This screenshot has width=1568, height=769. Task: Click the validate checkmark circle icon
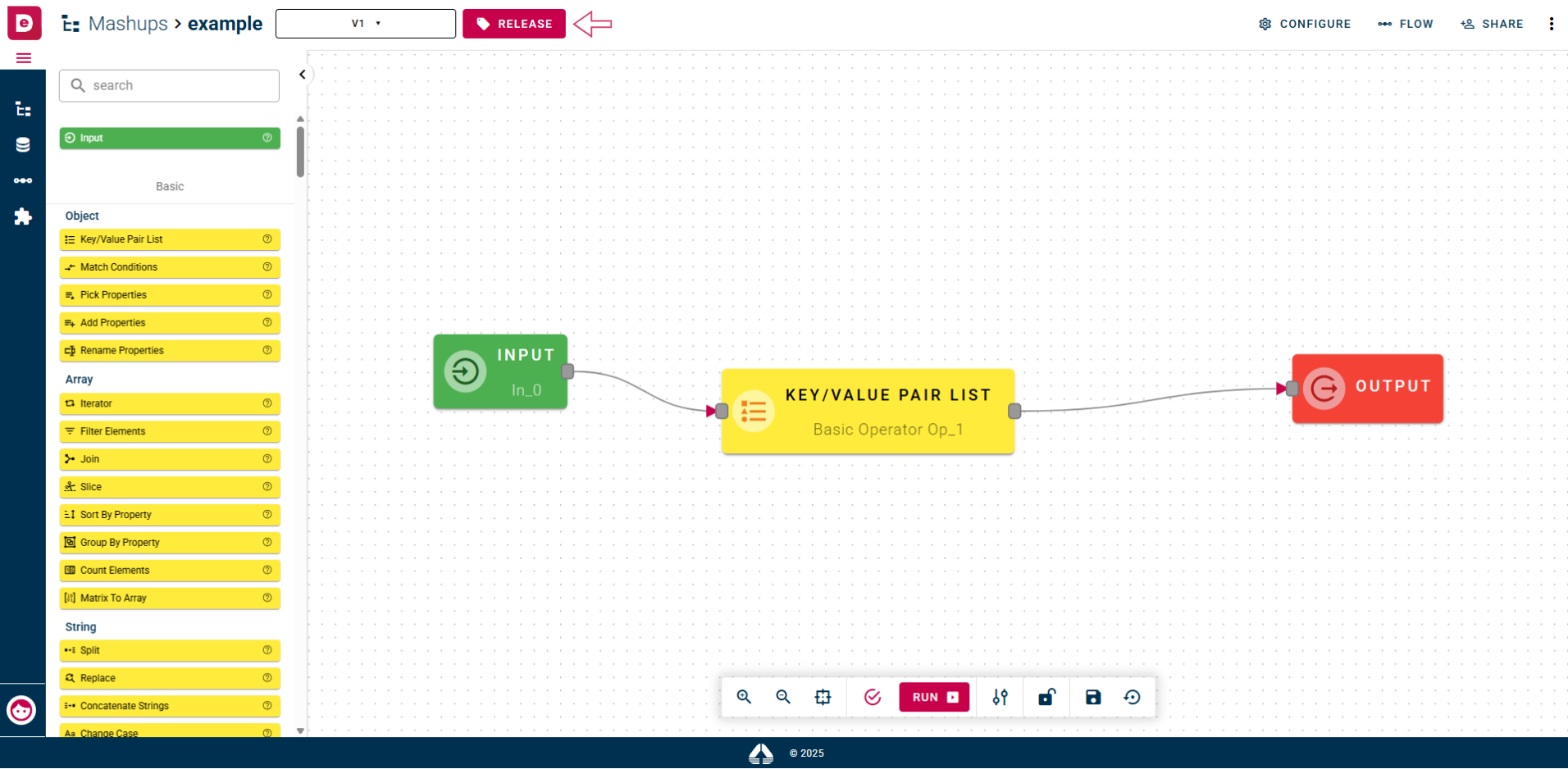873,697
